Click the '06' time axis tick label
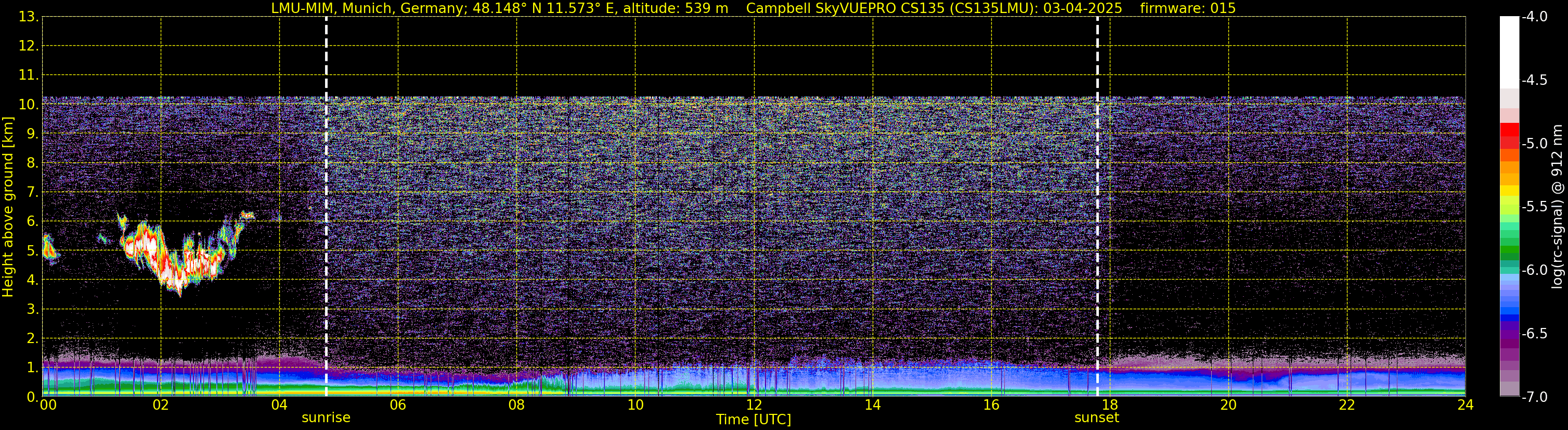This screenshot has width=1568, height=430. pos(398,406)
